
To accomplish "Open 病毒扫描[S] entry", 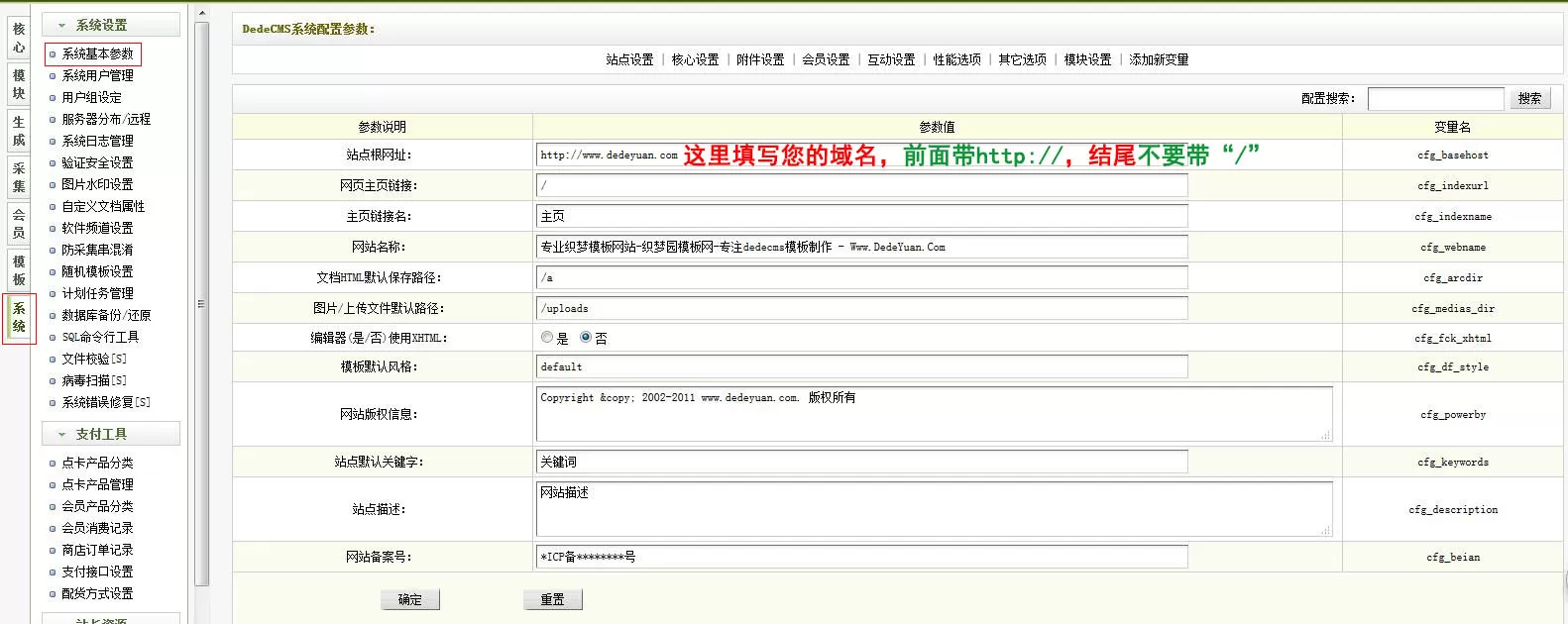I will pyautogui.click(x=94, y=380).
